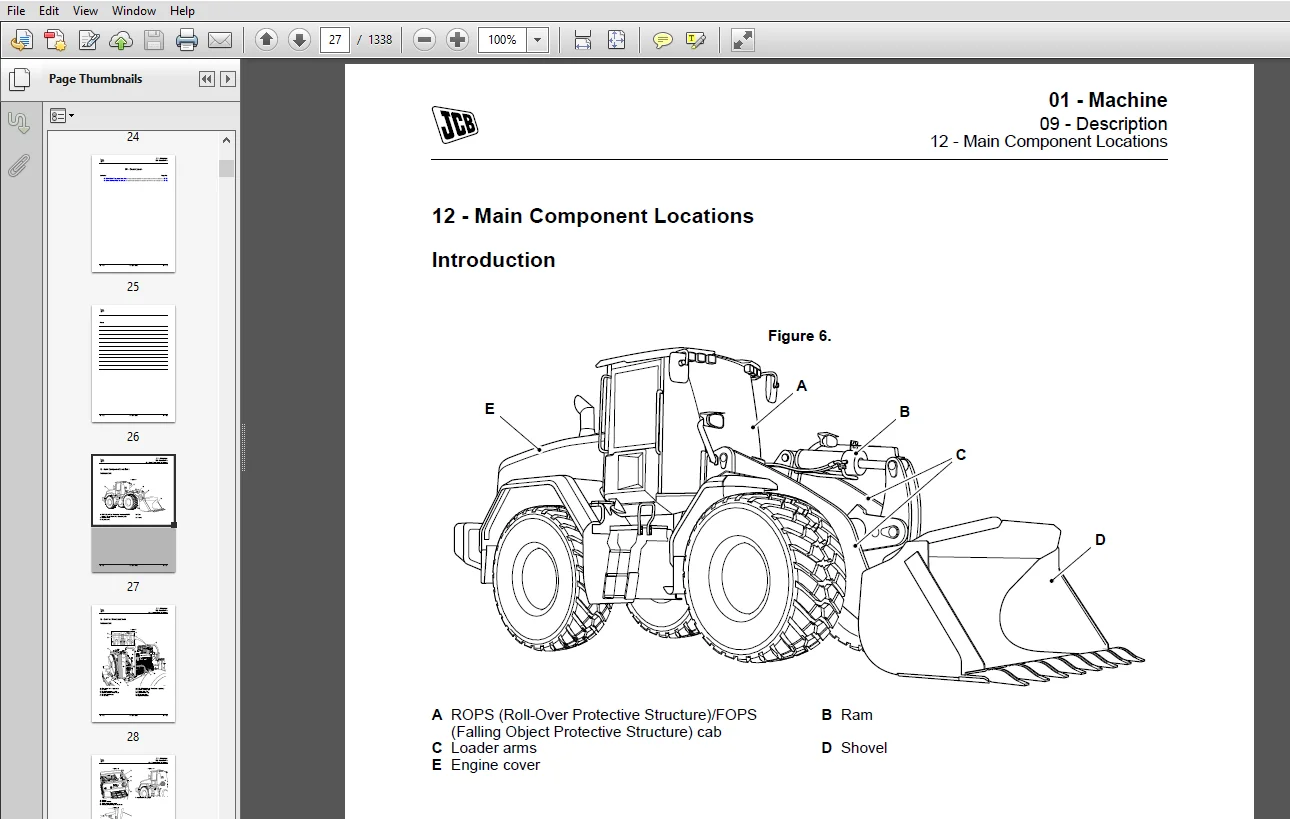Click the thumbnails panel scrollbar up arrow
1290x819 pixels.
227,140
